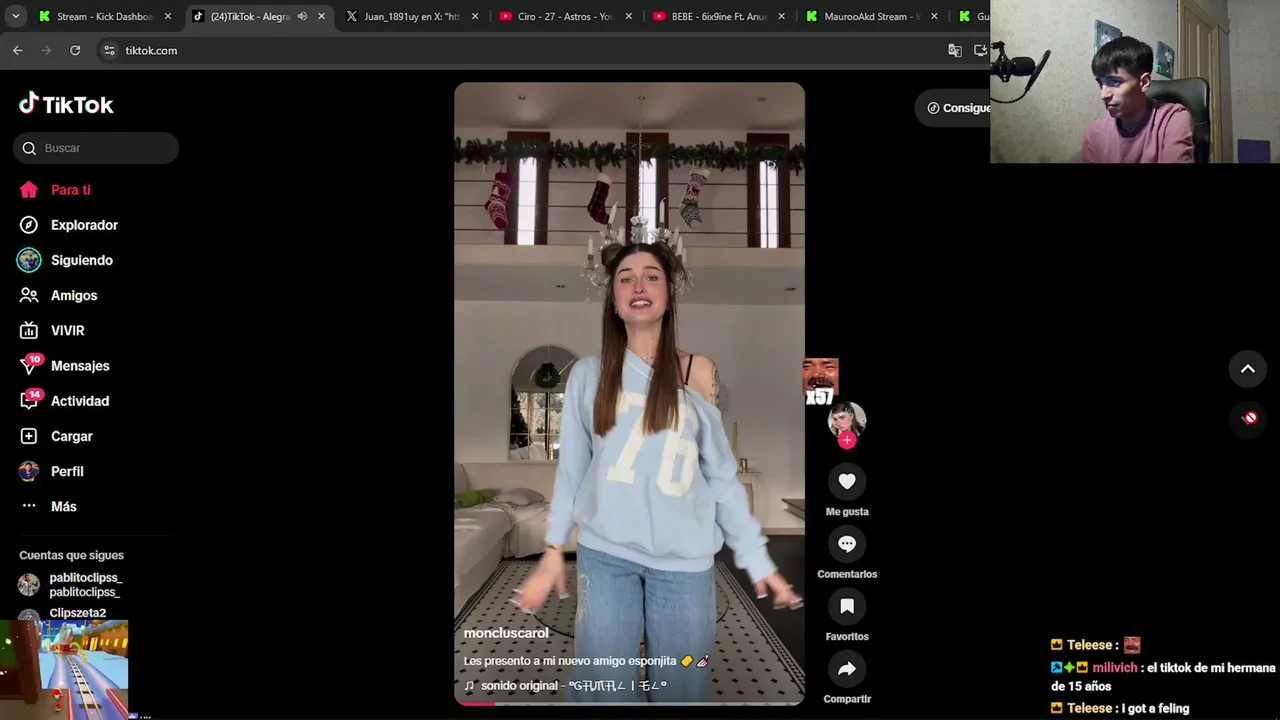
Task: Open the tab search dropdown
Action: 15,16
